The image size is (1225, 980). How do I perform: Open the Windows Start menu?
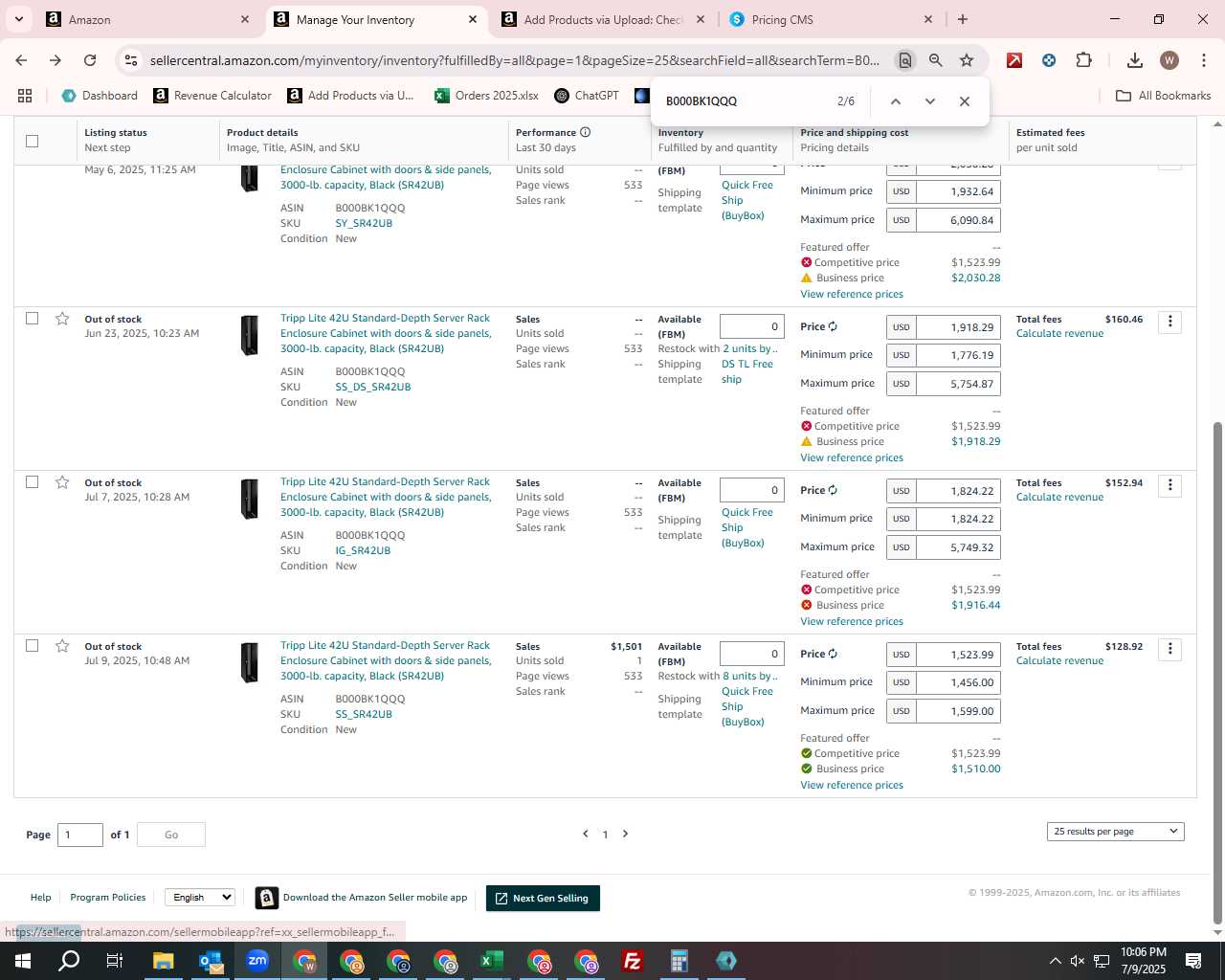point(23,961)
